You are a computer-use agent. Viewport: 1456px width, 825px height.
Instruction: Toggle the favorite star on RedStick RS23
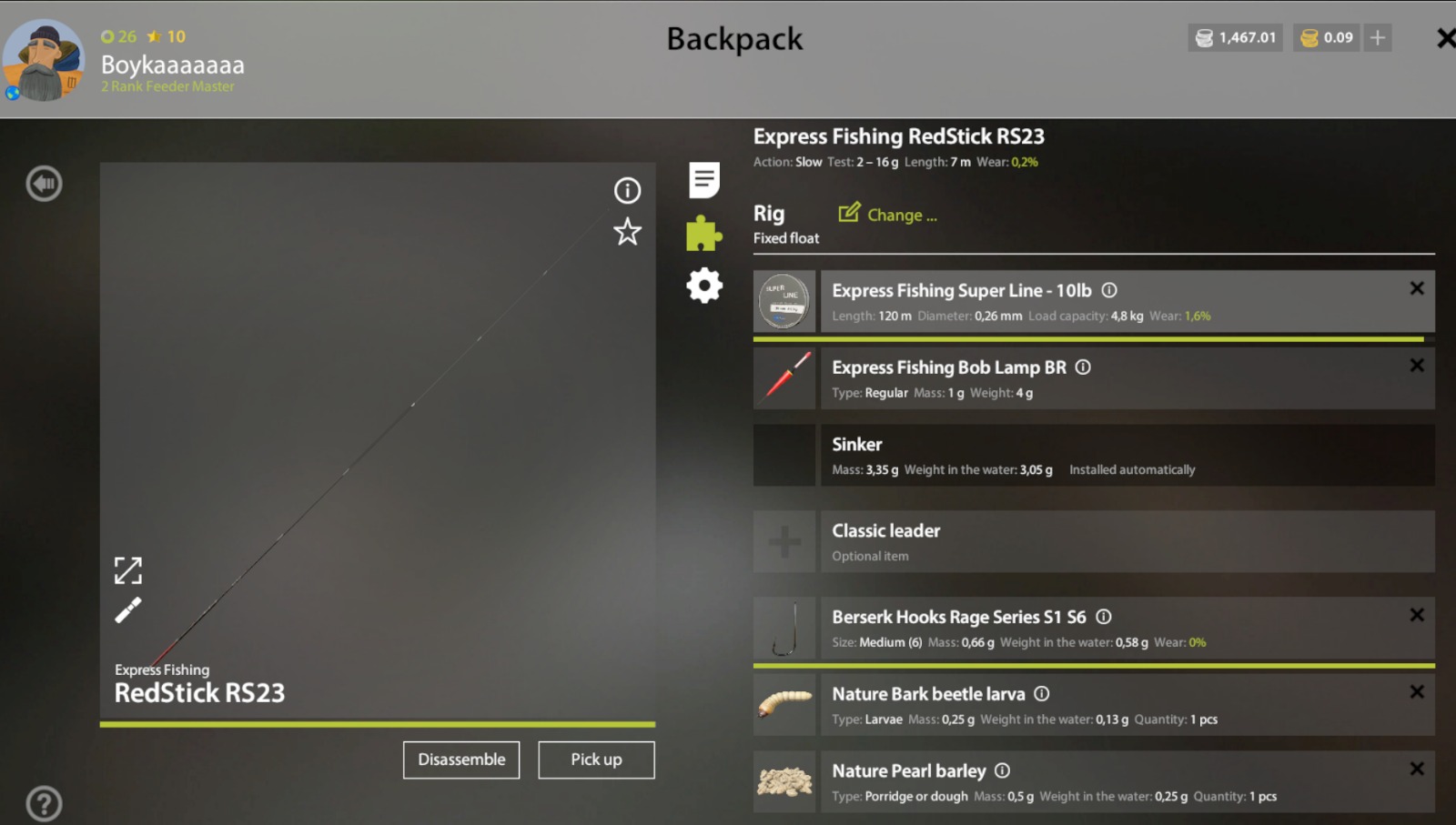[627, 232]
